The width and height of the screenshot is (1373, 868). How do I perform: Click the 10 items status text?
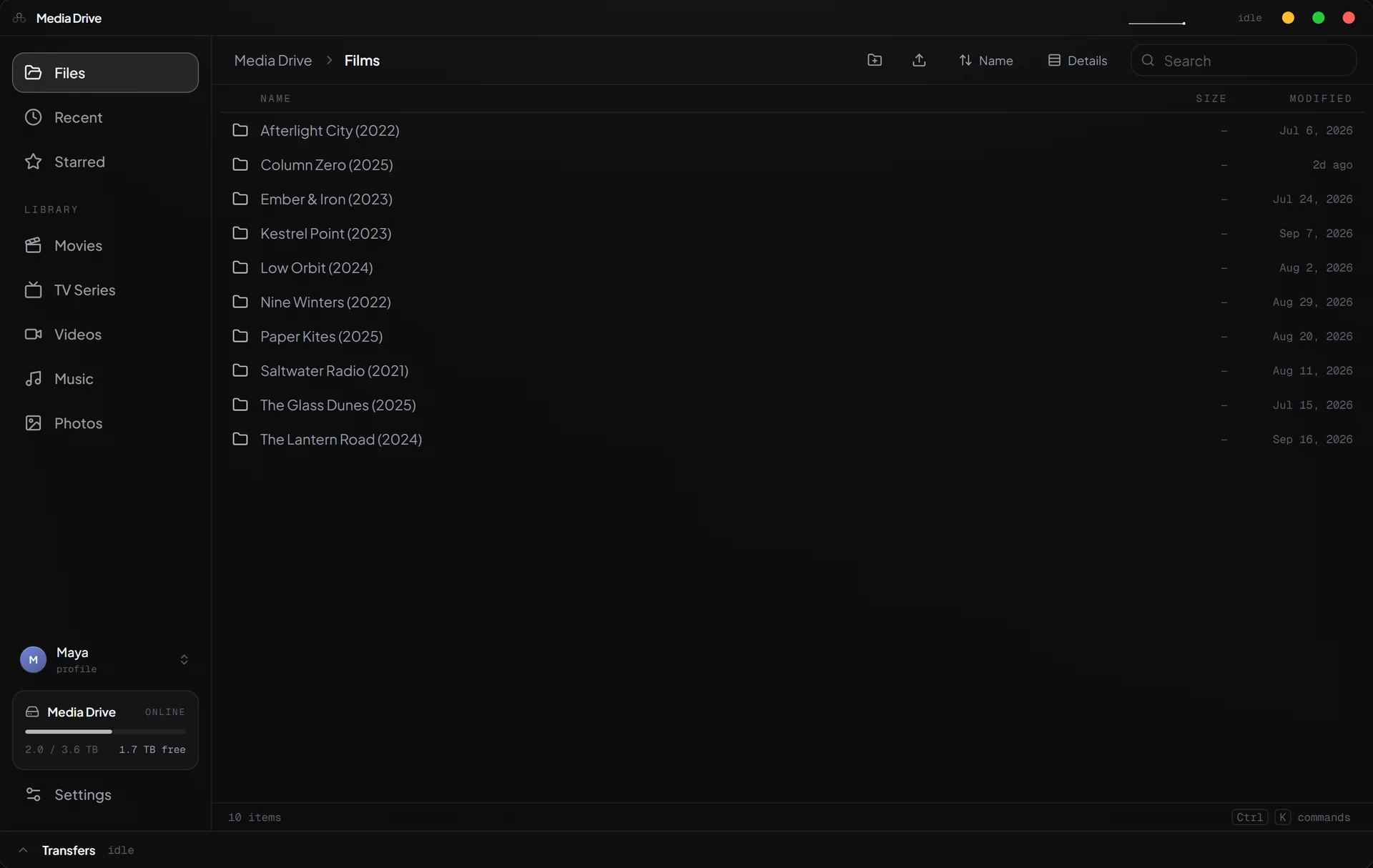[255, 817]
